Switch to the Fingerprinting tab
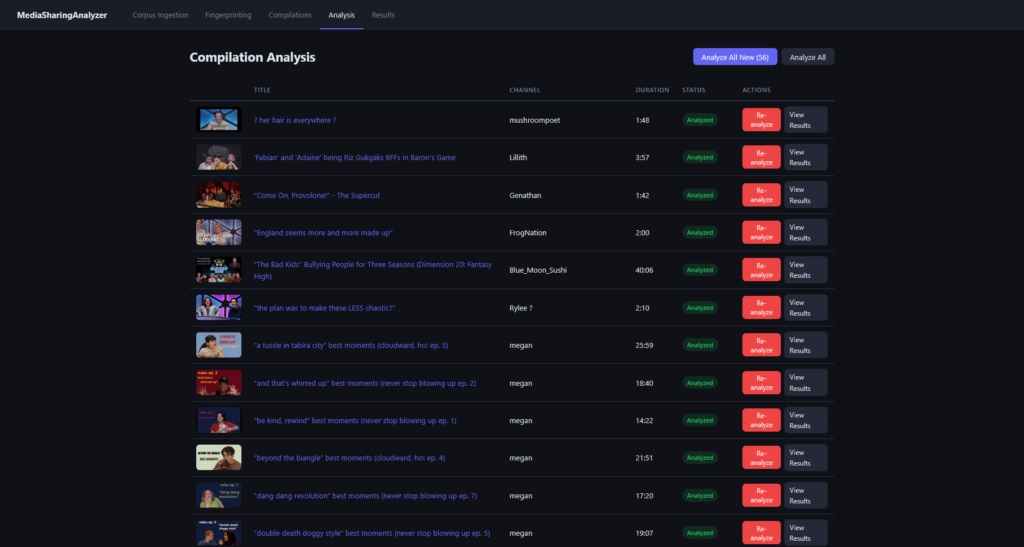Image resolution: width=1024 pixels, height=547 pixels. pos(229,15)
